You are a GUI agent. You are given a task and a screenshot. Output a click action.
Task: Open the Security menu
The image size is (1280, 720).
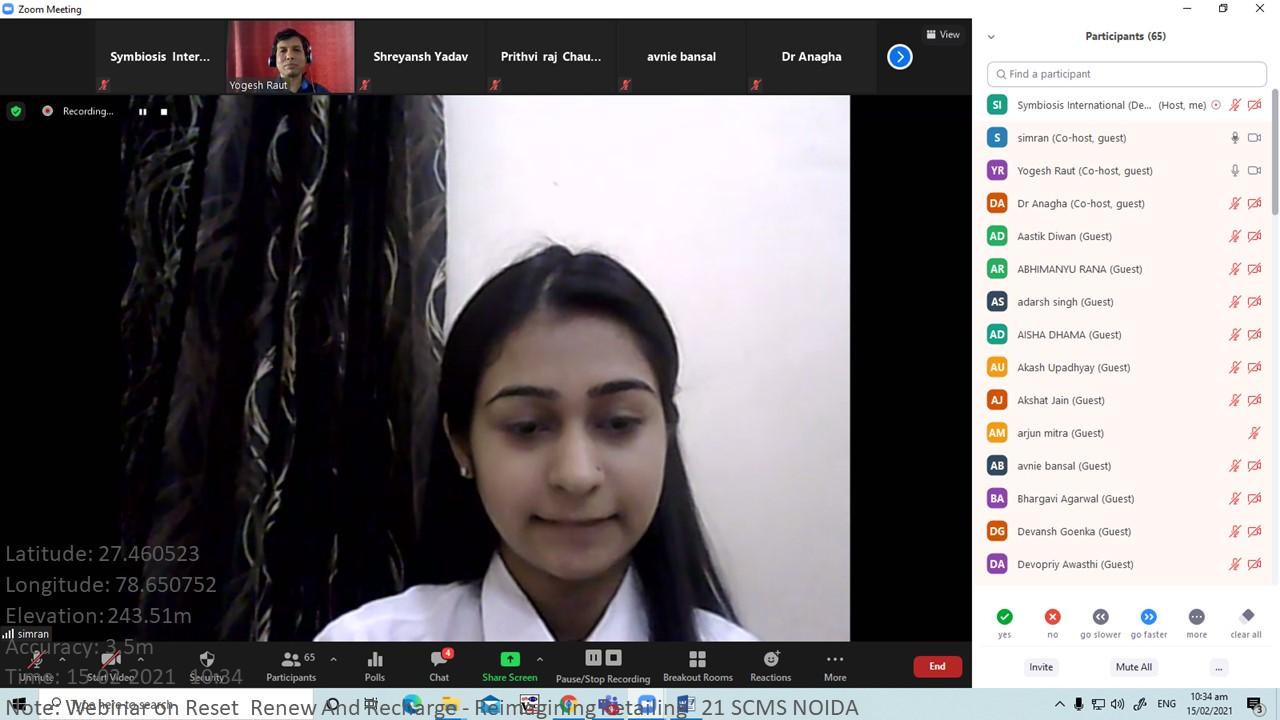[207, 665]
